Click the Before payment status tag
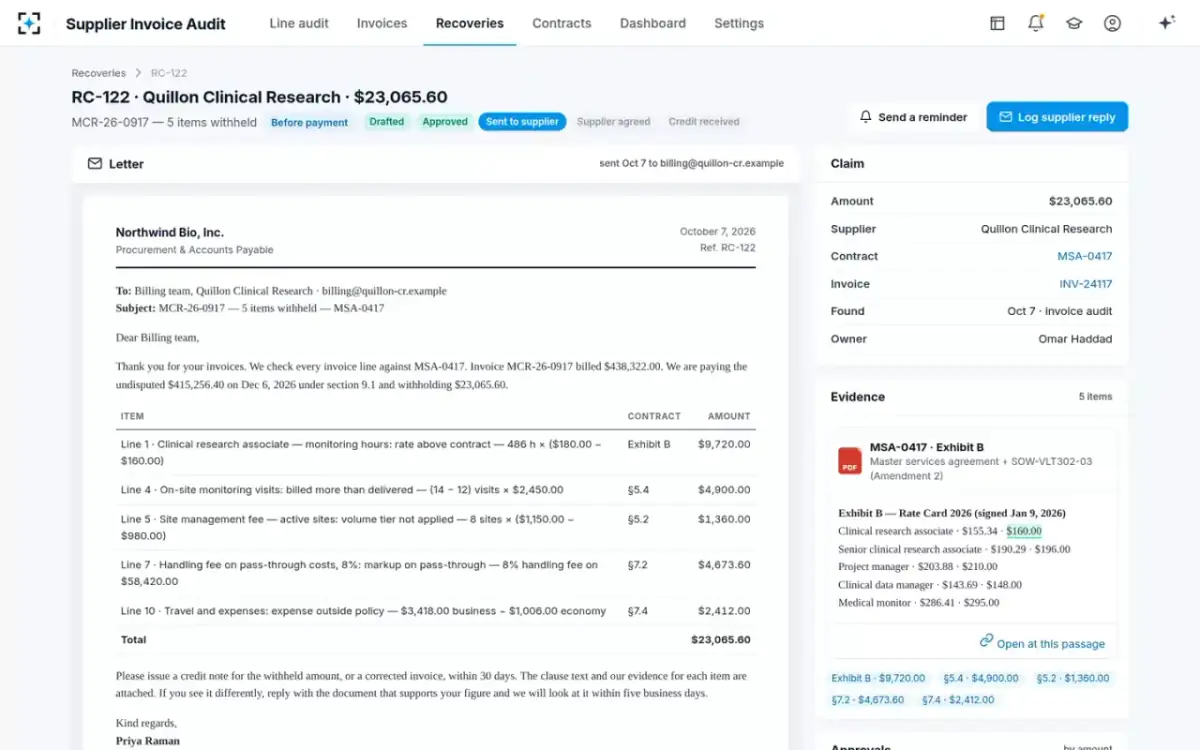 pyautogui.click(x=310, y=122)
